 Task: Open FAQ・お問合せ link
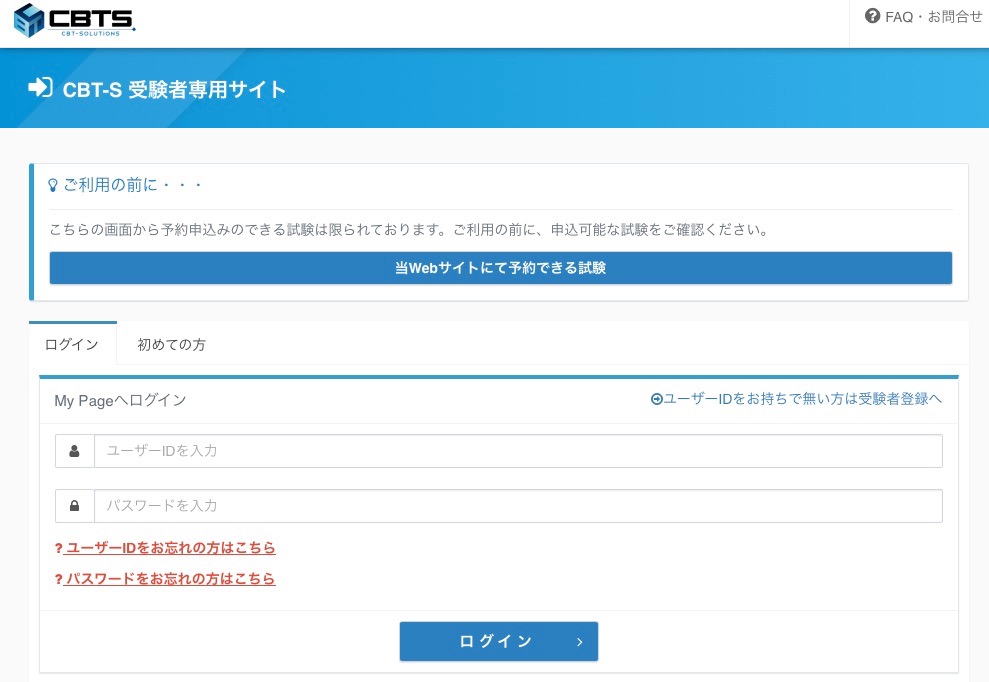(x=923, y=16)
